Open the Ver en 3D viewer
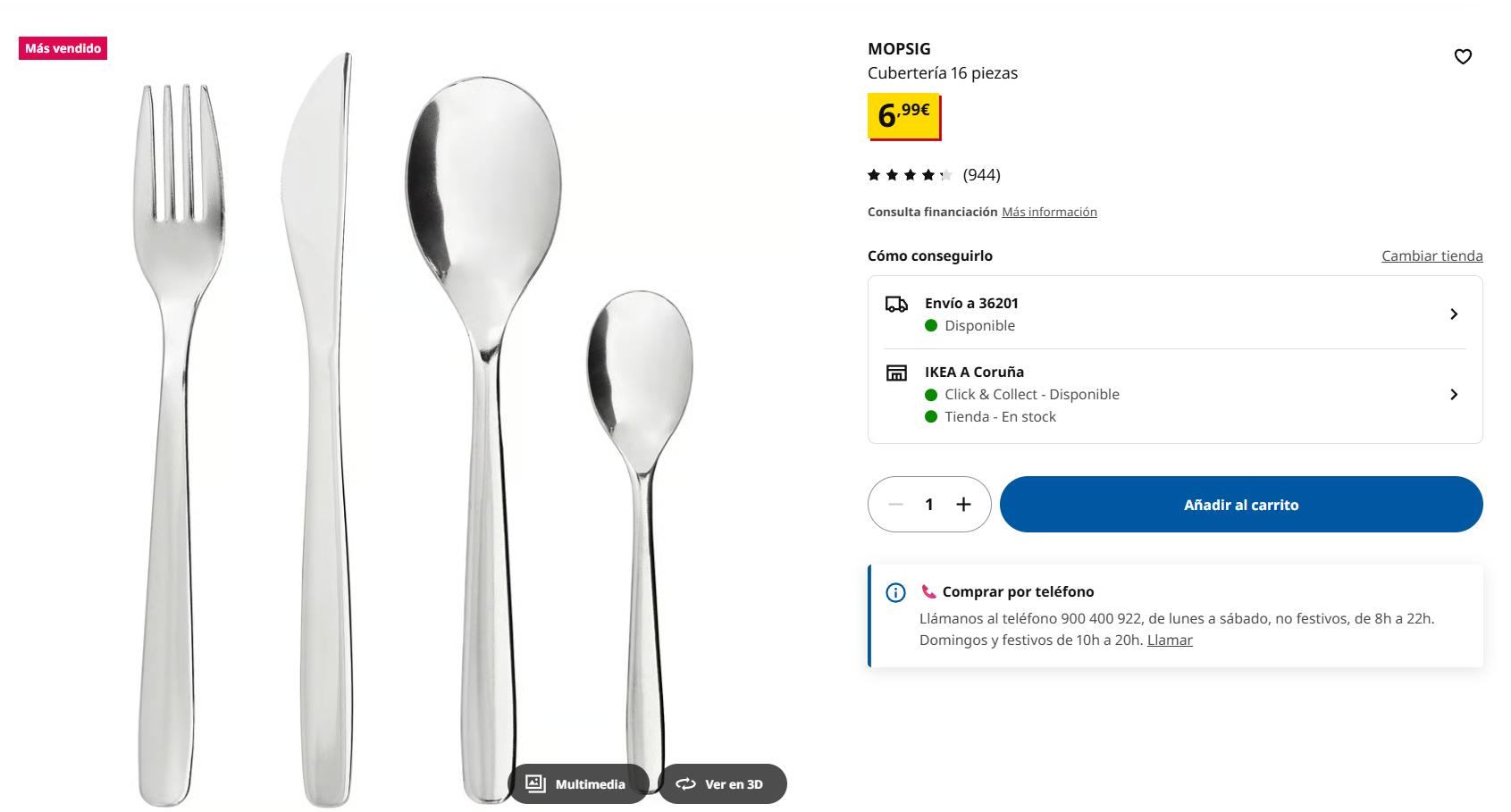 (722, 783)
